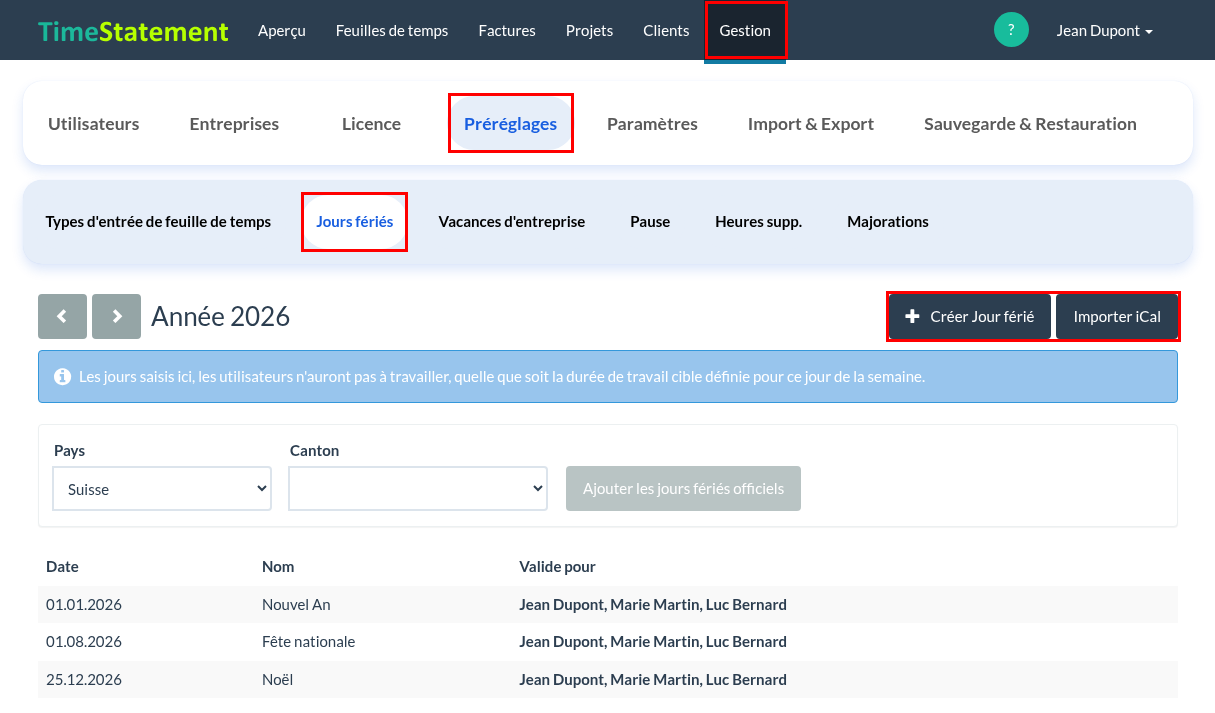Switch to the Paramètres tab

click(x=652, y=124)
